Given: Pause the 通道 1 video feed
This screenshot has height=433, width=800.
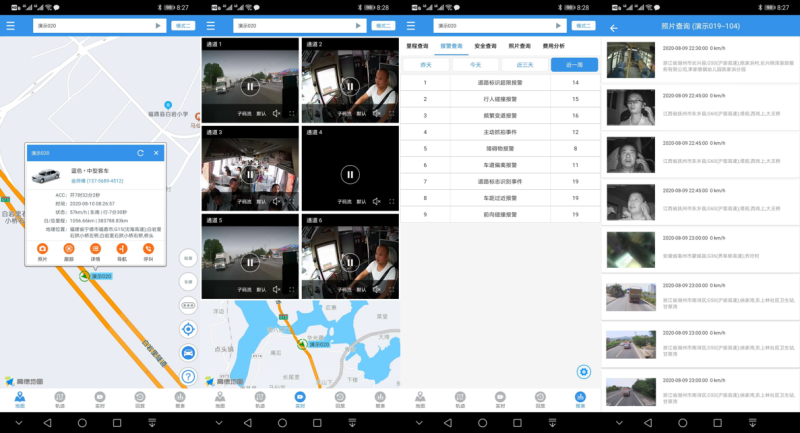Looking at the screenshot, I should [x=250, y=87].
